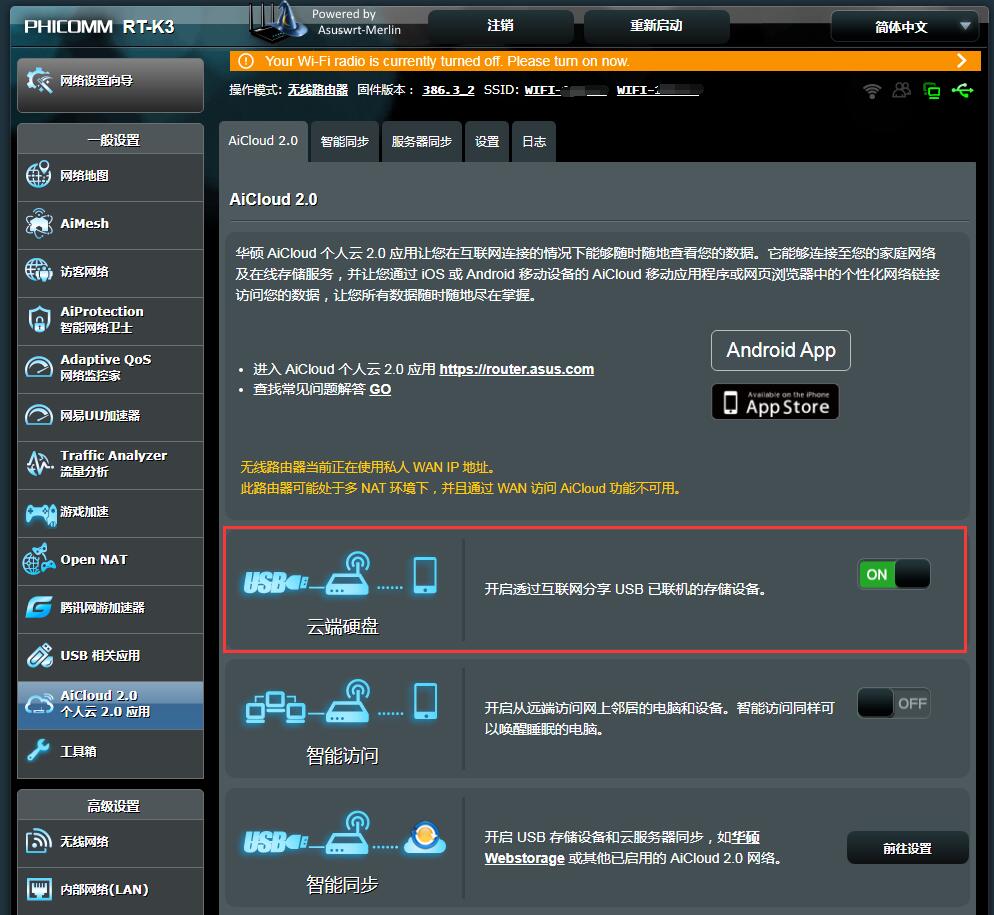Open the 设置 tab
The width and height of the screenshot is (994, 915).
click(487, 141)
